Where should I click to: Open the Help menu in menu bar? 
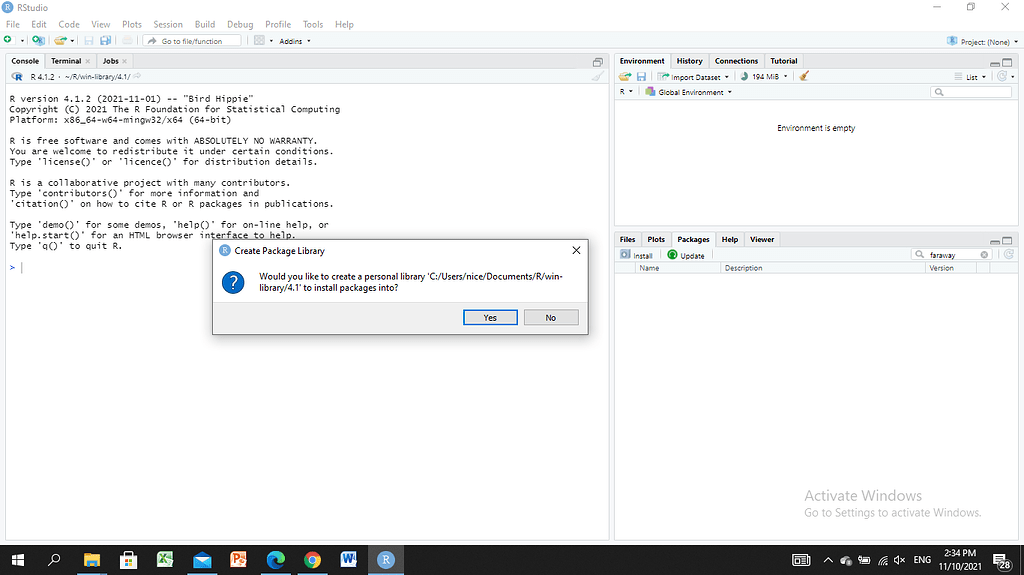tap(344, 24)
